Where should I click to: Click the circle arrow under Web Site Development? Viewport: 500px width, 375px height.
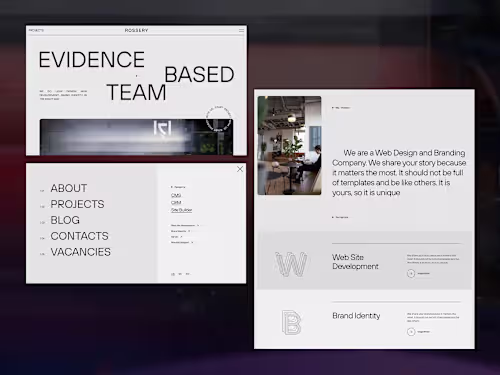(x=411, y=273)
